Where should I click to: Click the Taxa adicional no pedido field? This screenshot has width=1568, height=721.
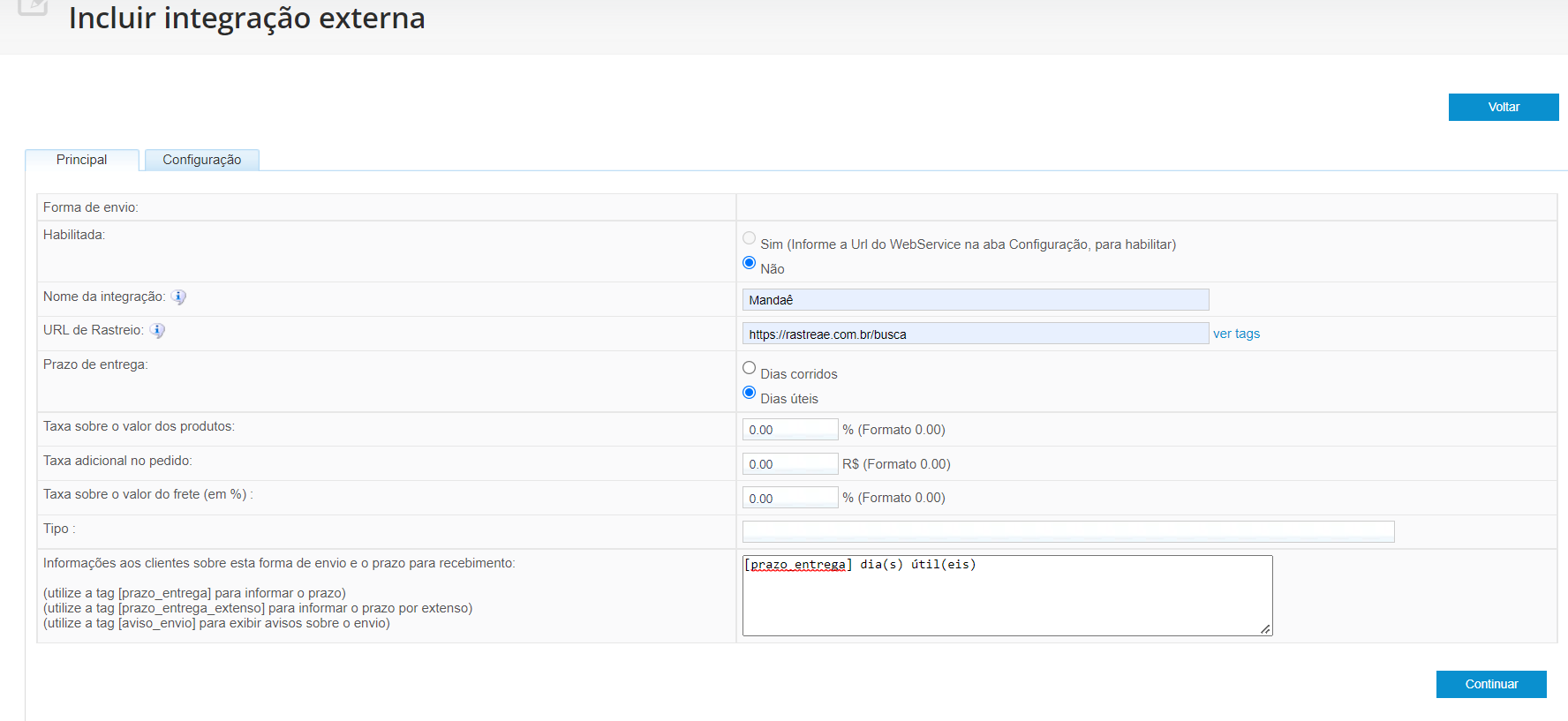tap(789, 464)
